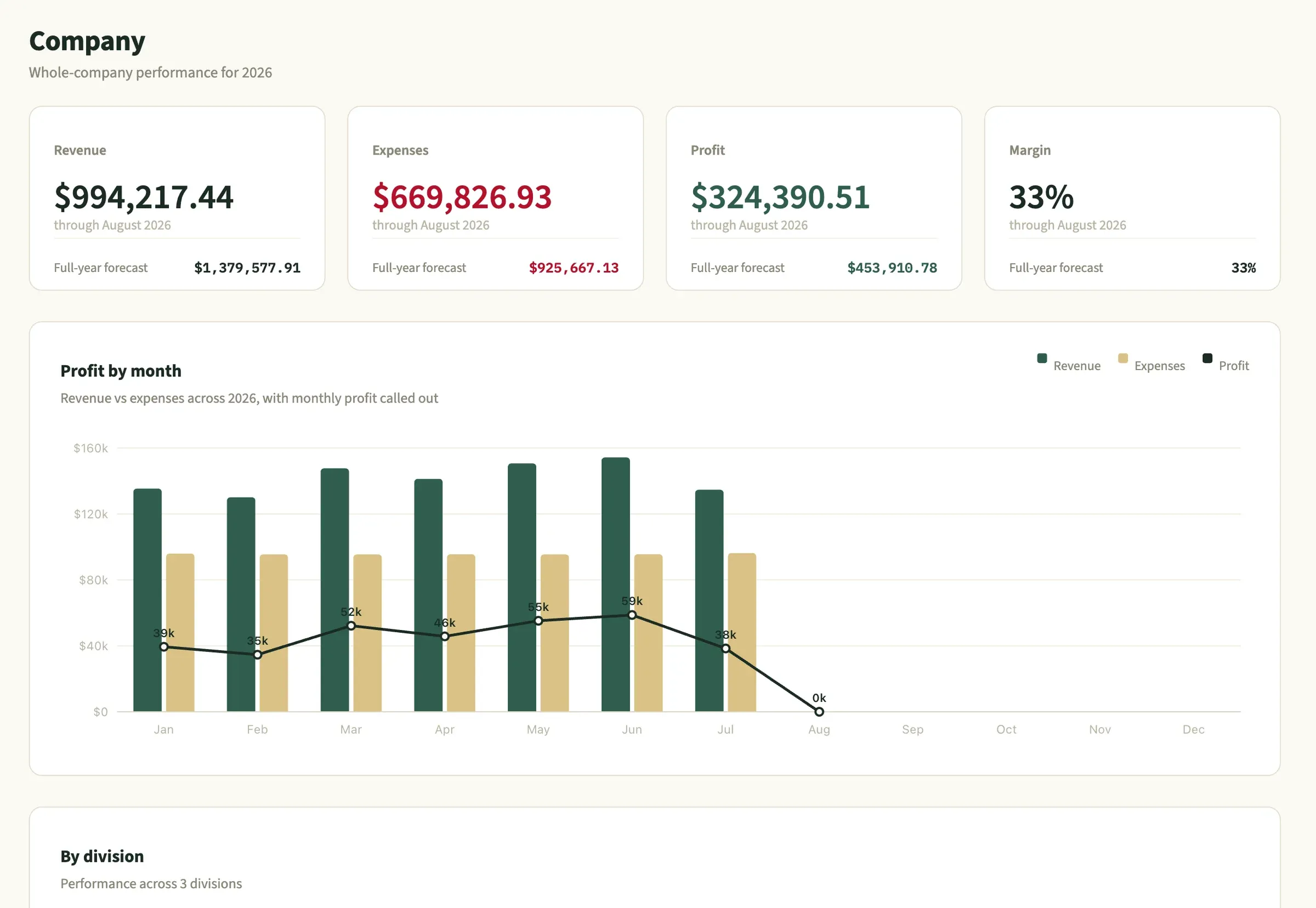The width and height of the screenshot is (1316, 908).
Task: Click the June expenses bar
Action: pos(648,633)
